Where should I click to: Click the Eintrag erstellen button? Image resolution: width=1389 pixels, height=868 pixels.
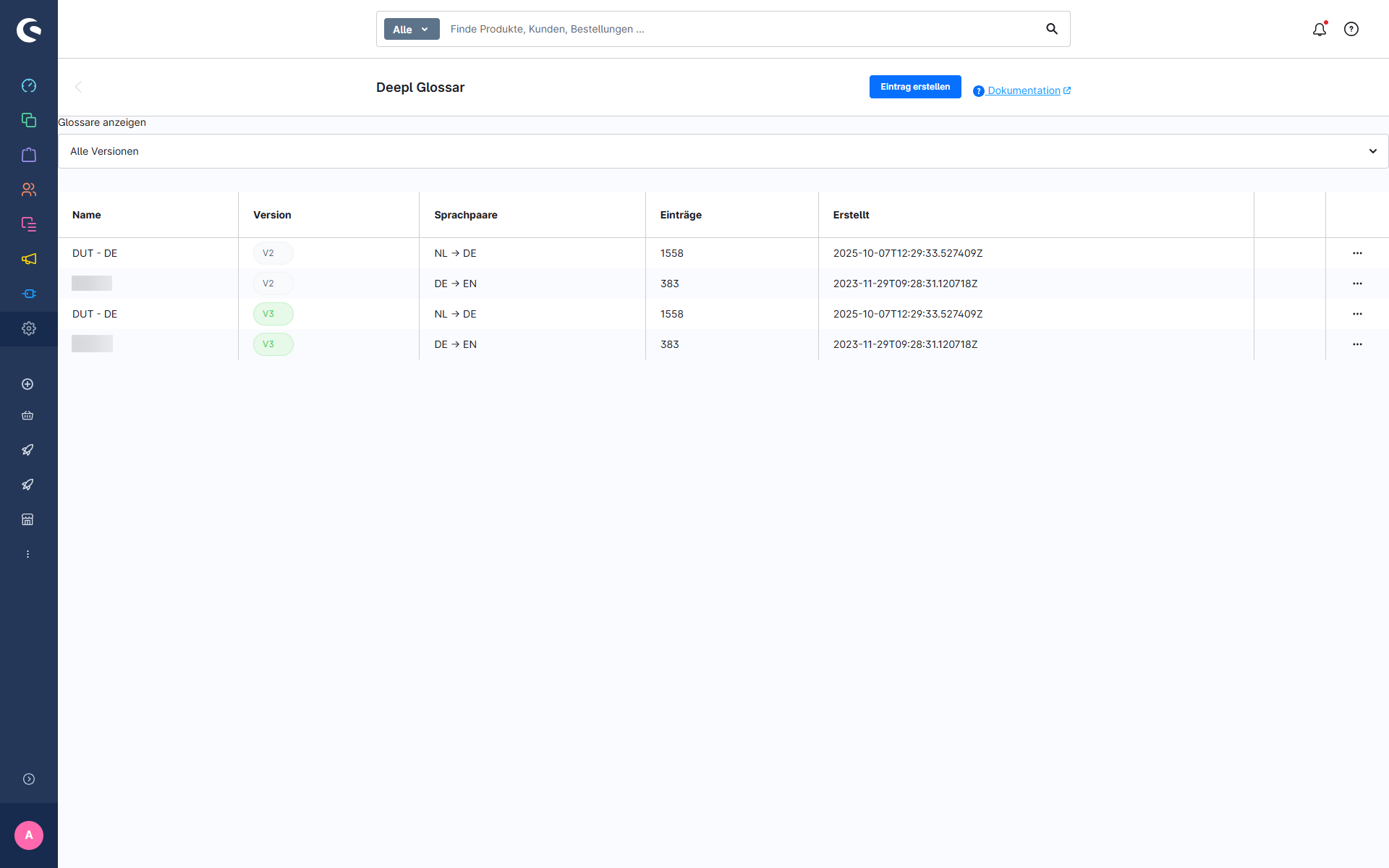pos(915,87)
